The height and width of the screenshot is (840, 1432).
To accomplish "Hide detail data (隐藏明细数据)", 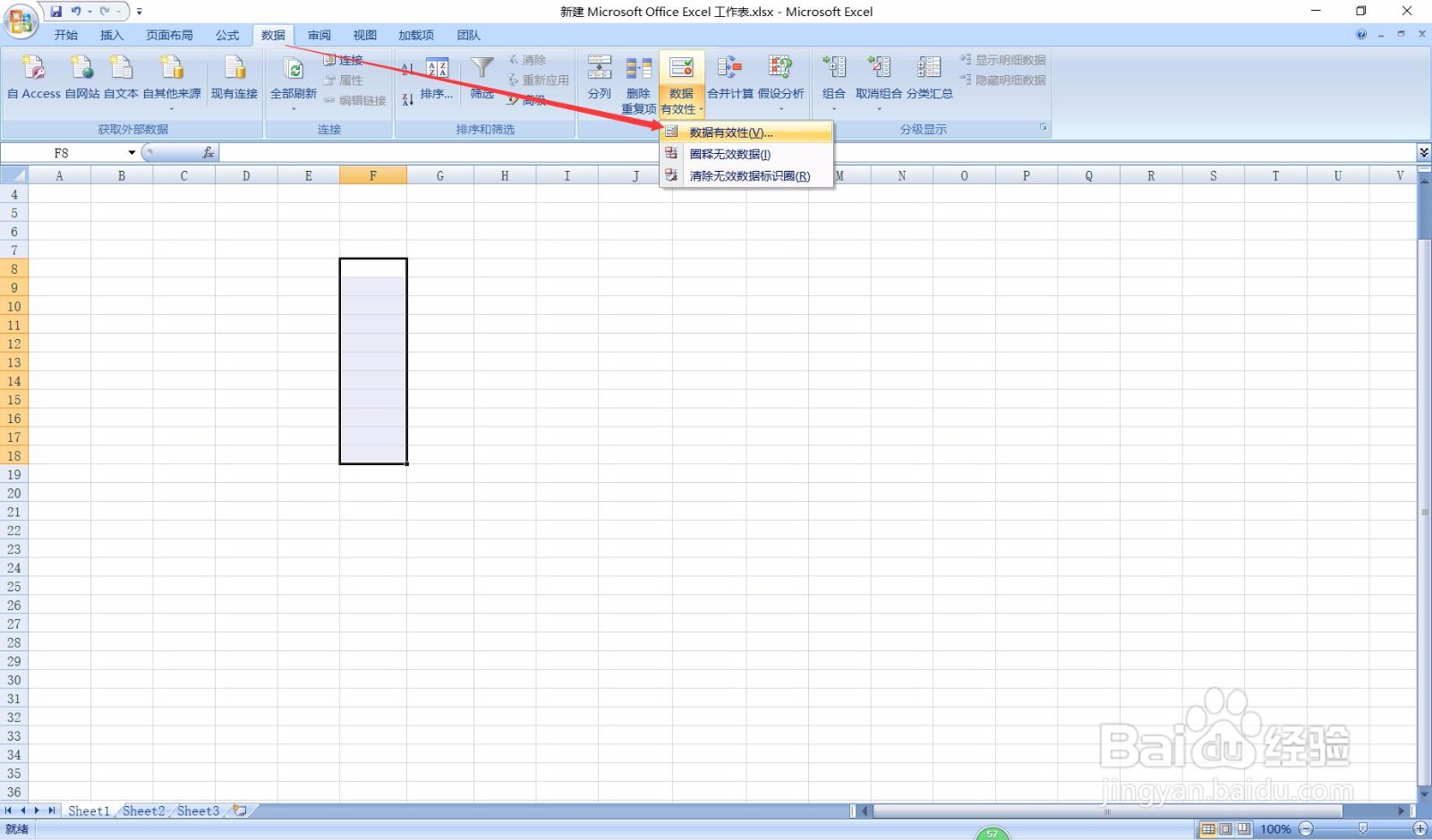I will tap(1003, 80).
